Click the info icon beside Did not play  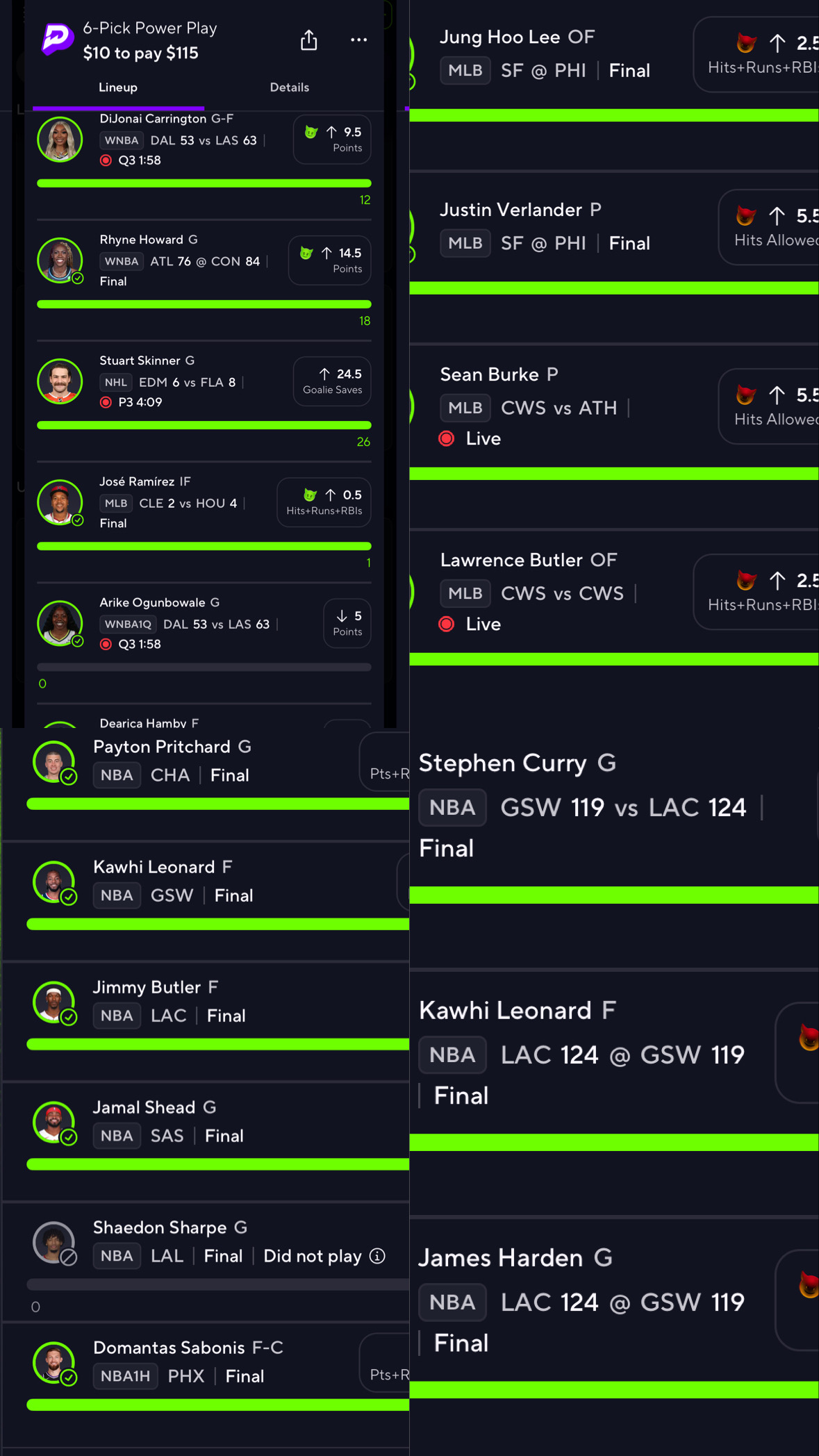coord(378,1256)
